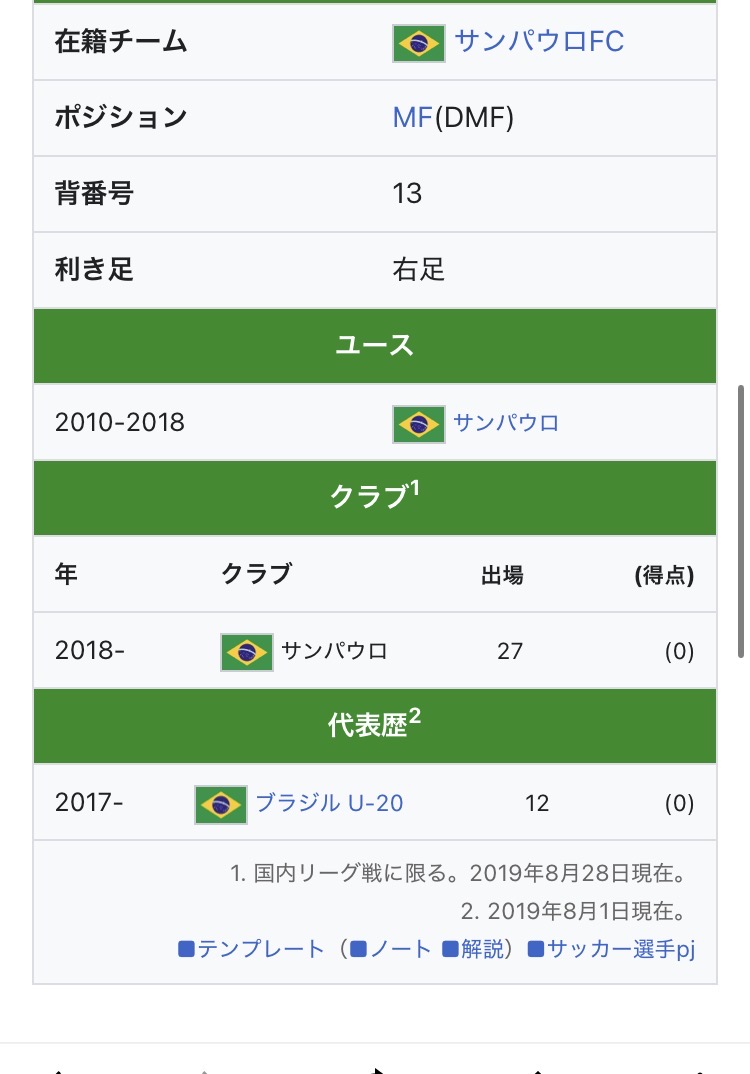The width and height of the screenshot is (750, 1074).
Task: Tap the Brazil flag in the 2018- club row
Action: pyautogui.click(x=247, y=652)
